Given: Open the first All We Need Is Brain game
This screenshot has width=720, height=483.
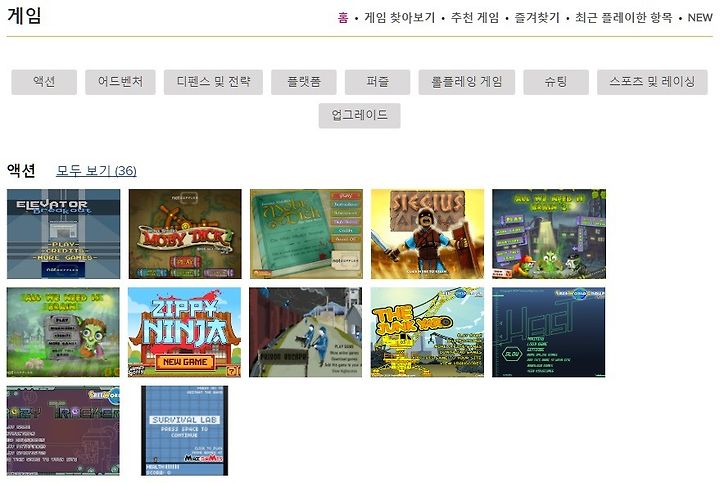Looking at the screenshot, I should pyautogui.click(x=63, y=332).
